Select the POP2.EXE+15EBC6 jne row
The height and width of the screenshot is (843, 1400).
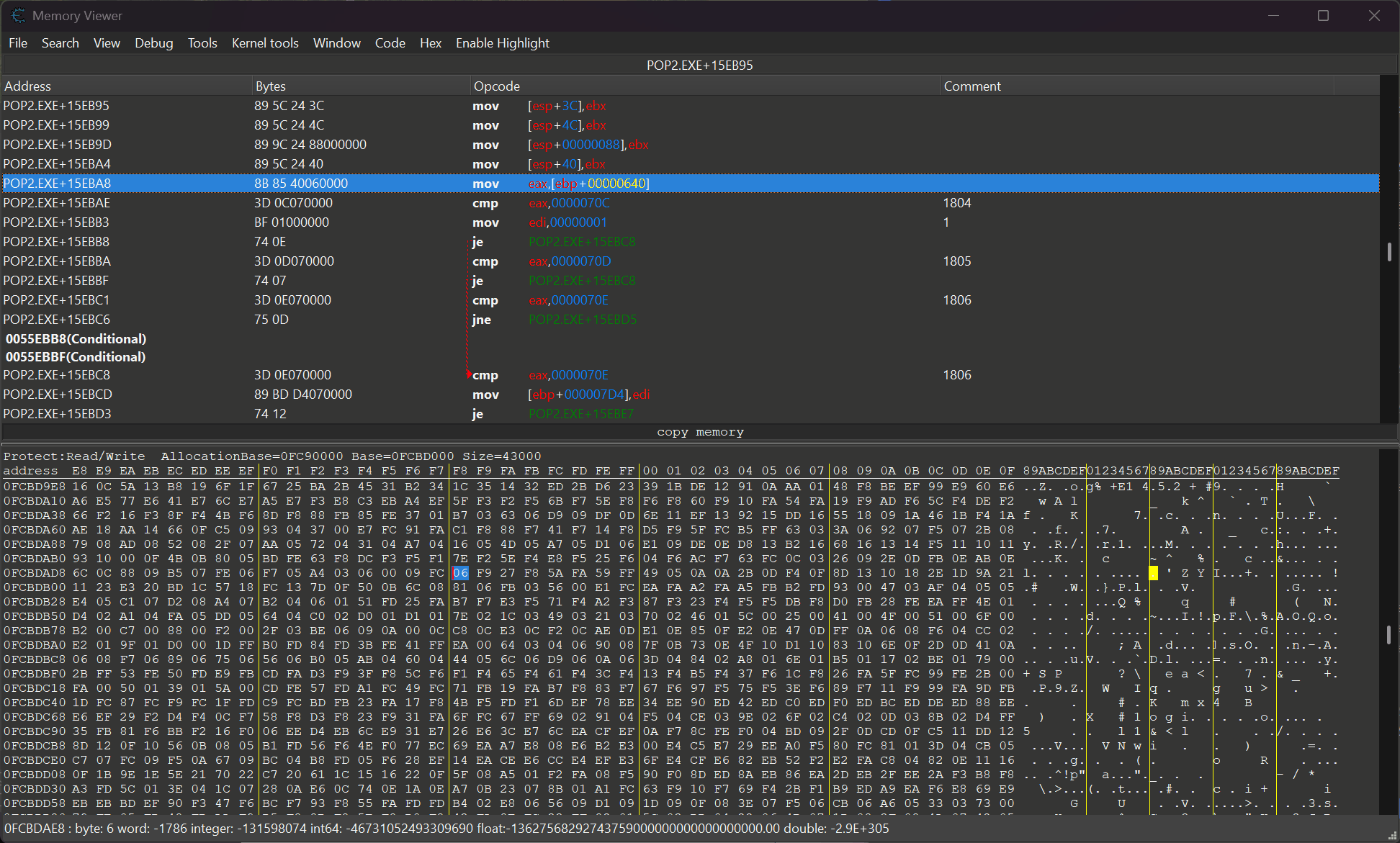coord(691,320)
